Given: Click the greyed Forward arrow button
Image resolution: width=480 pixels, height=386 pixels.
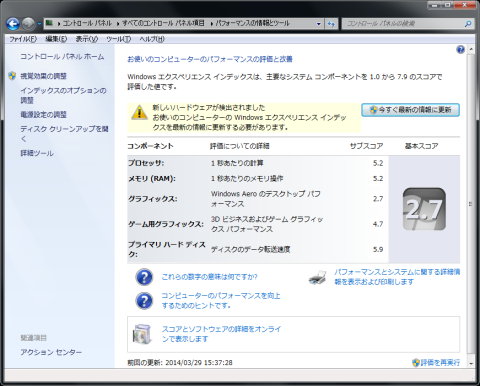Looking at the screenshot, I should pyautogui.click(x=29, y=24).
